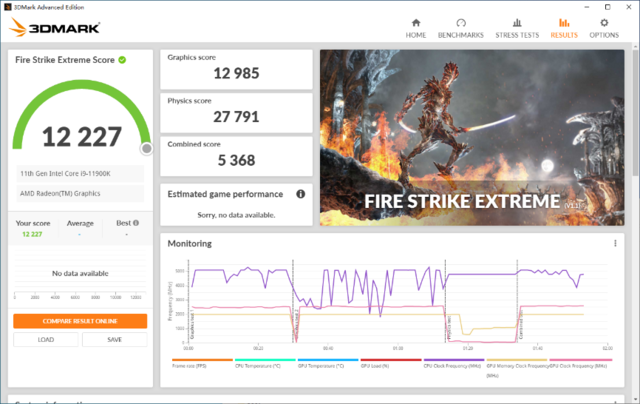Click the info icon next to Best
This screenshot has width=640, height=404.
tap(136, 223)
